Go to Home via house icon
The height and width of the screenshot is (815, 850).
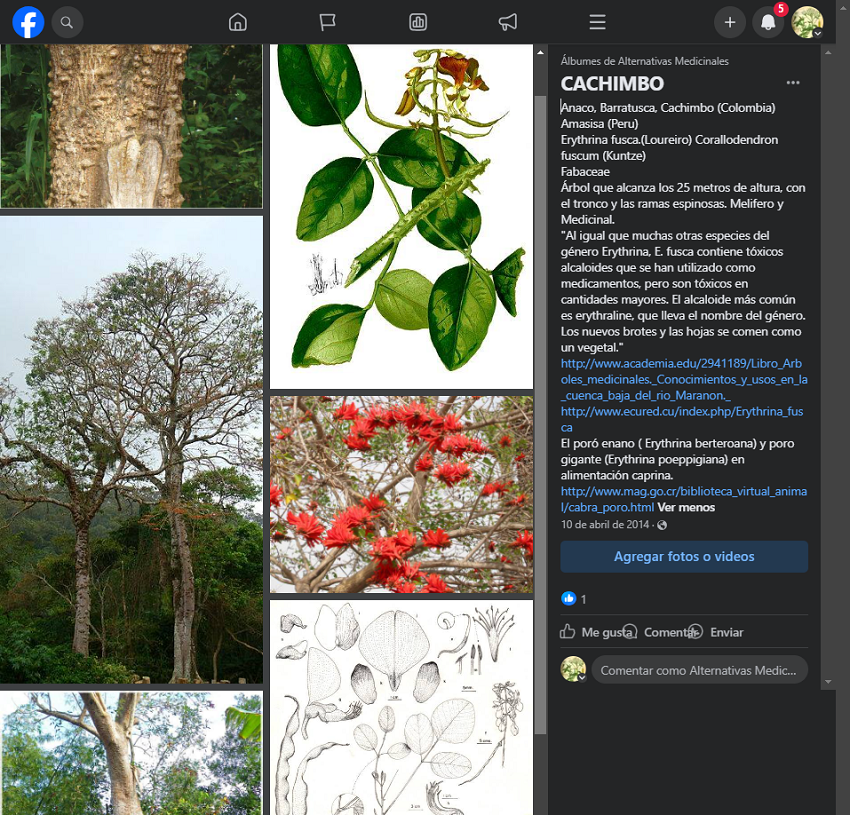point(237,22)
